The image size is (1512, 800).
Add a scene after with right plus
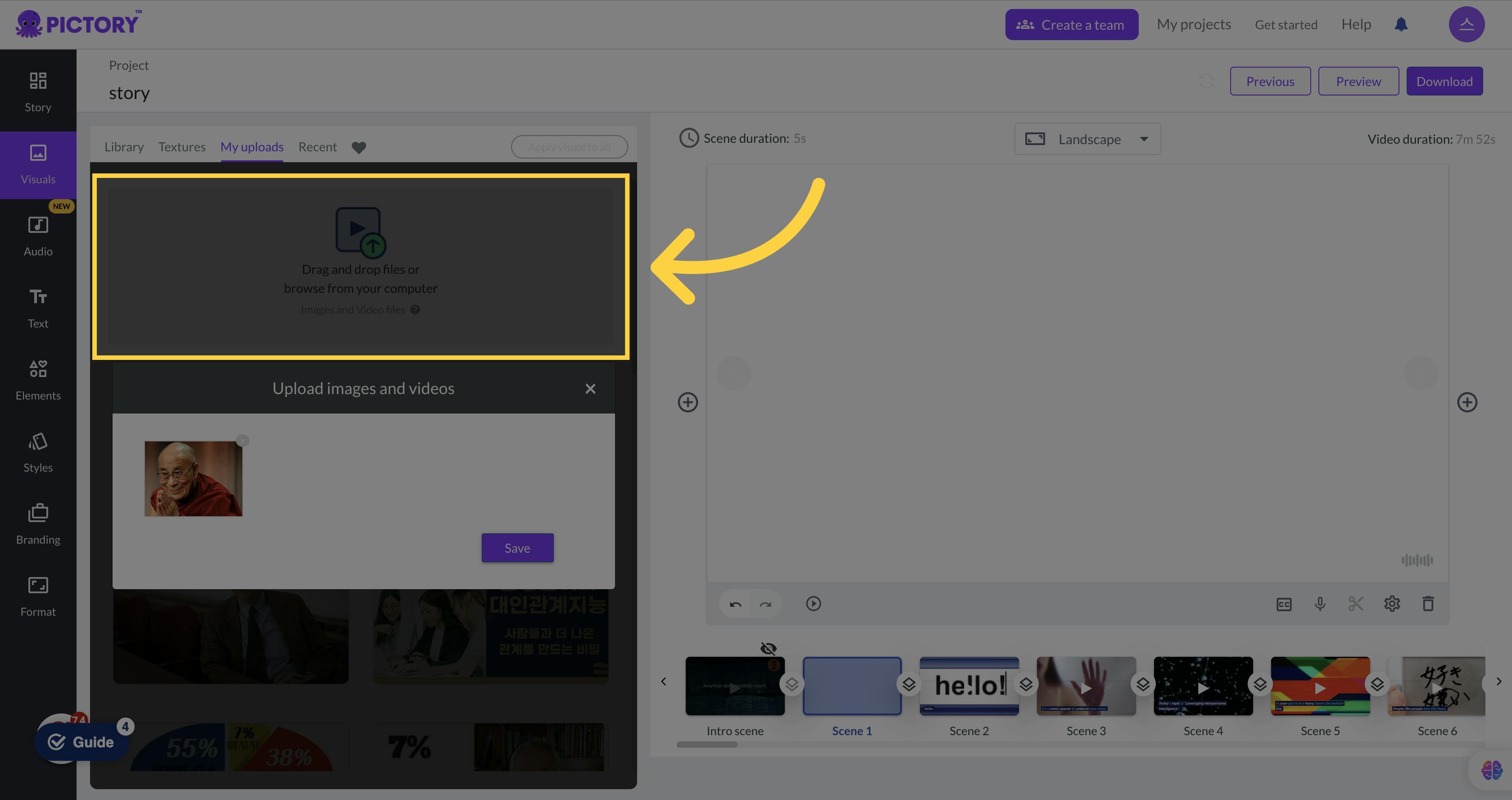pyautogui.click(x=1467, y=402)
